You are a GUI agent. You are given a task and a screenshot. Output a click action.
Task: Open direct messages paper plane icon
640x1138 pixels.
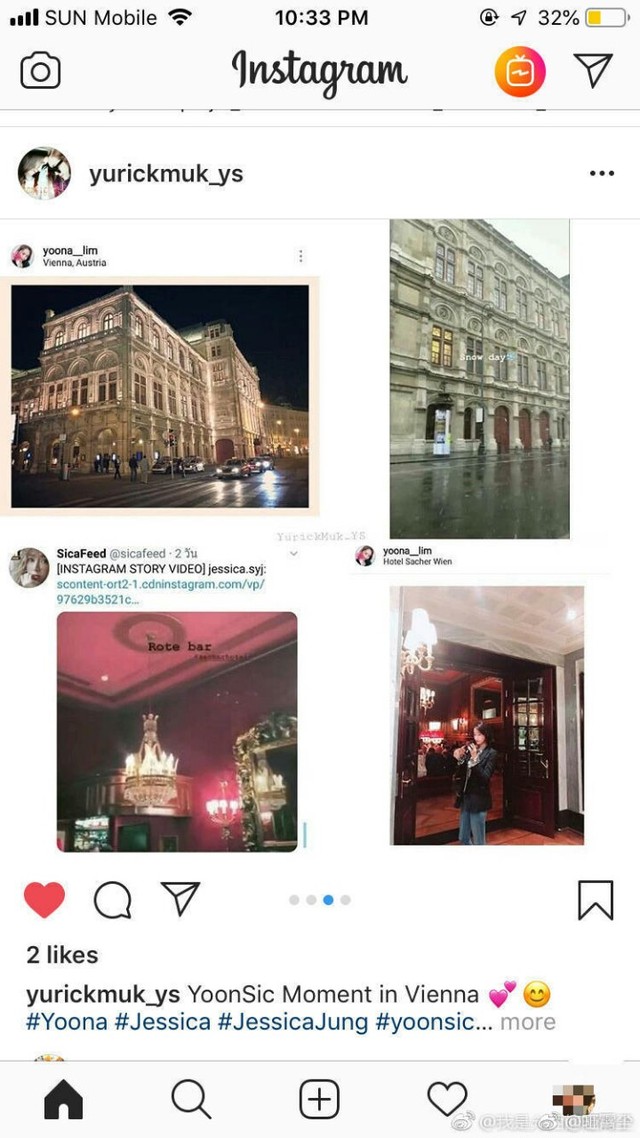pos(594,70)
